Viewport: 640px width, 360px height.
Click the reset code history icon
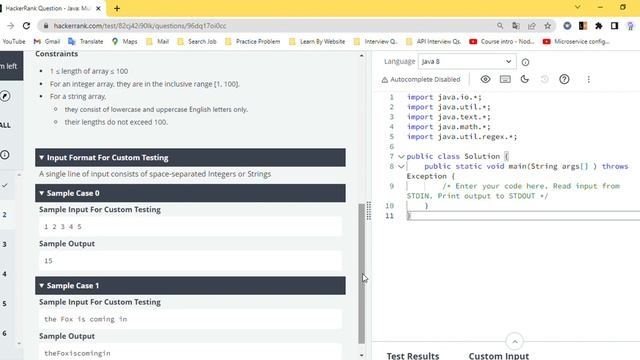pos(544,79)
